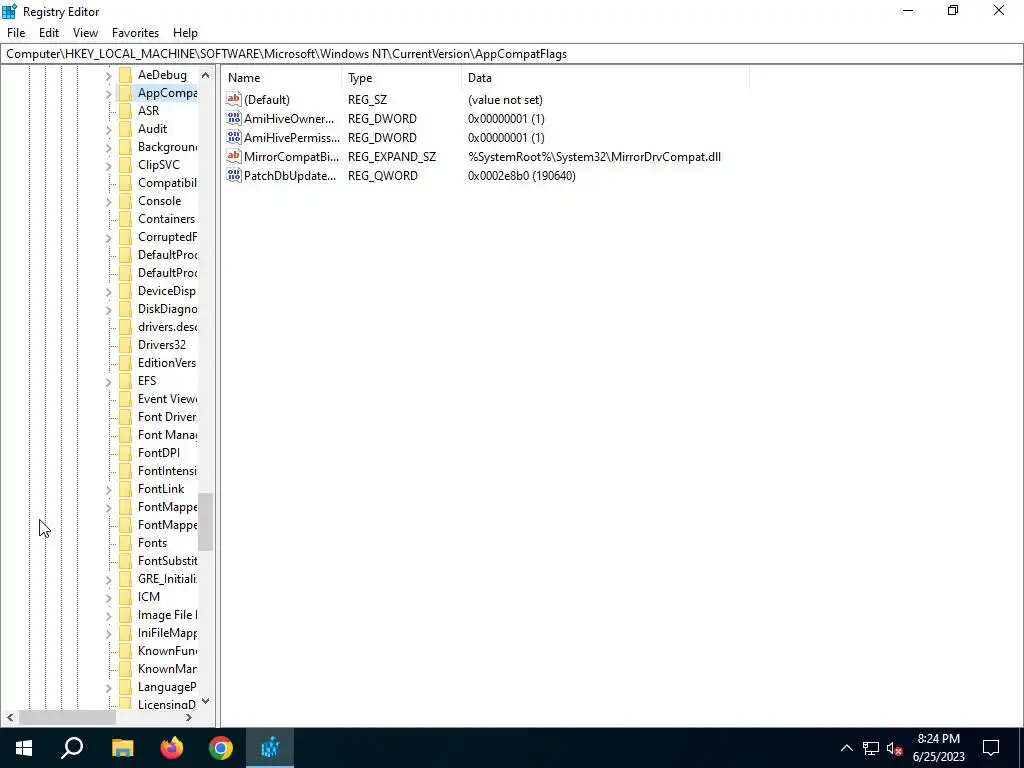Select the IniFileMapp tree key
1024x768 pixels.
point(167,633)
